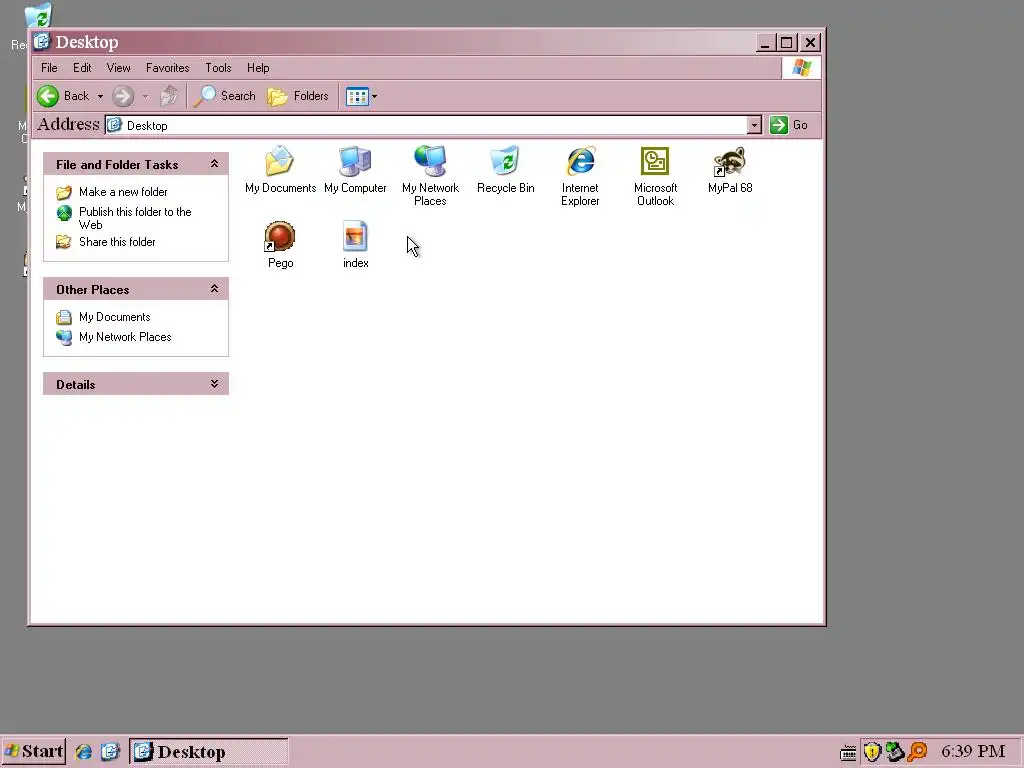The width and height of the screenshot is (1024, 768).
Task: Minimize the Desktop window
Action: click(766, 43)
